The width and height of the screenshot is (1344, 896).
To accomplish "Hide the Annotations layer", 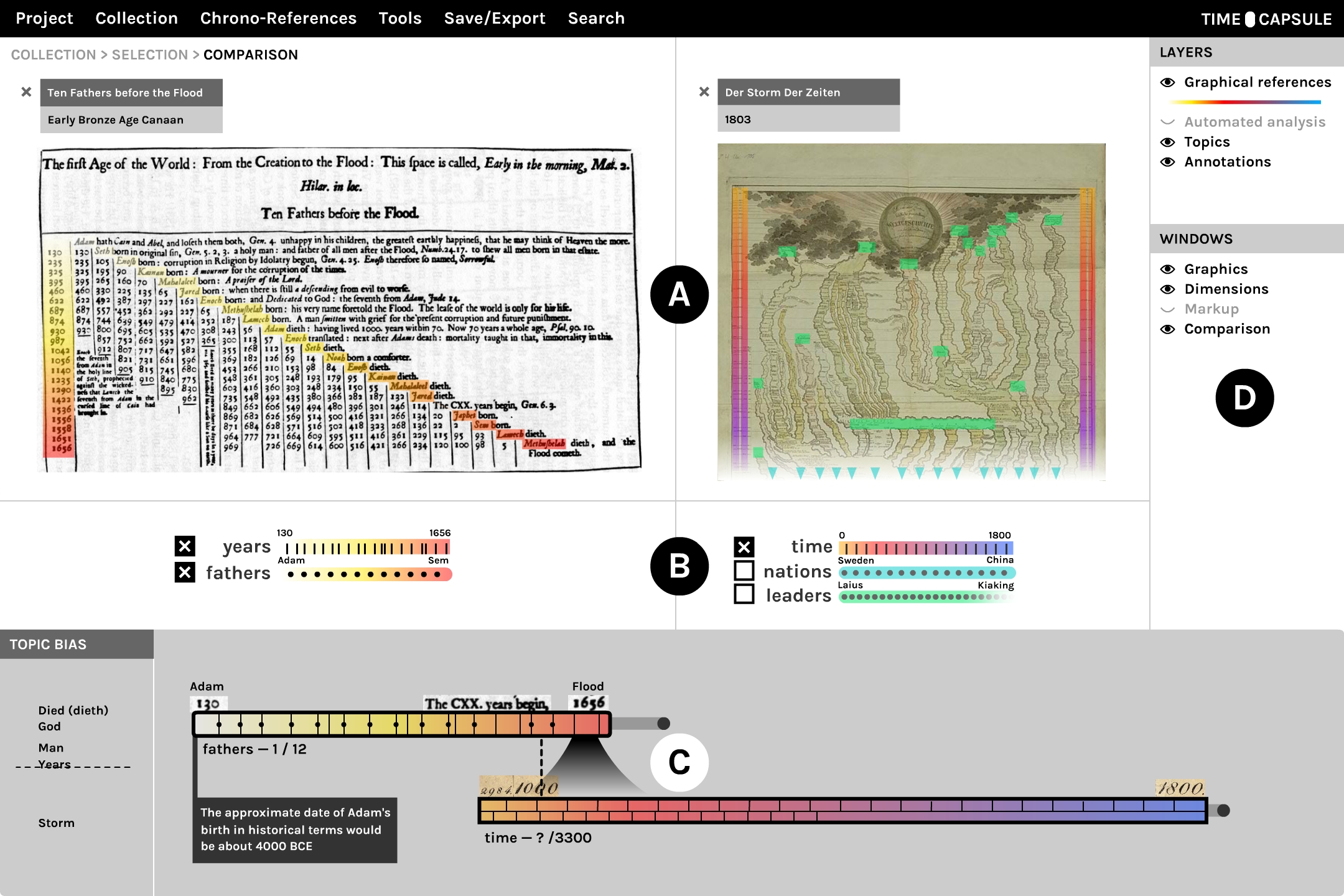I will point(1168,162).
